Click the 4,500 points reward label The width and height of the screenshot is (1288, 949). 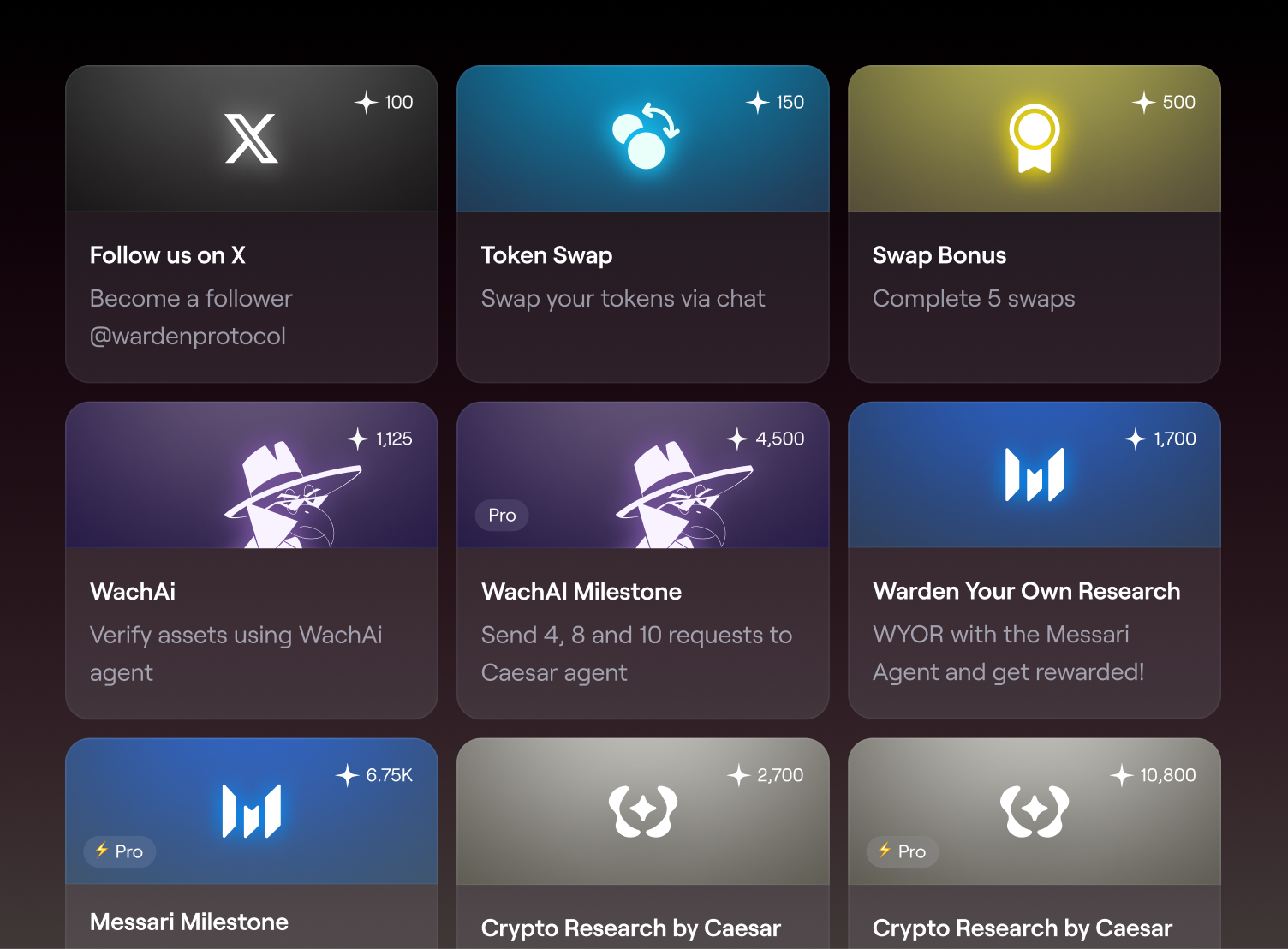pyautogui.click(x=766, y=439)
